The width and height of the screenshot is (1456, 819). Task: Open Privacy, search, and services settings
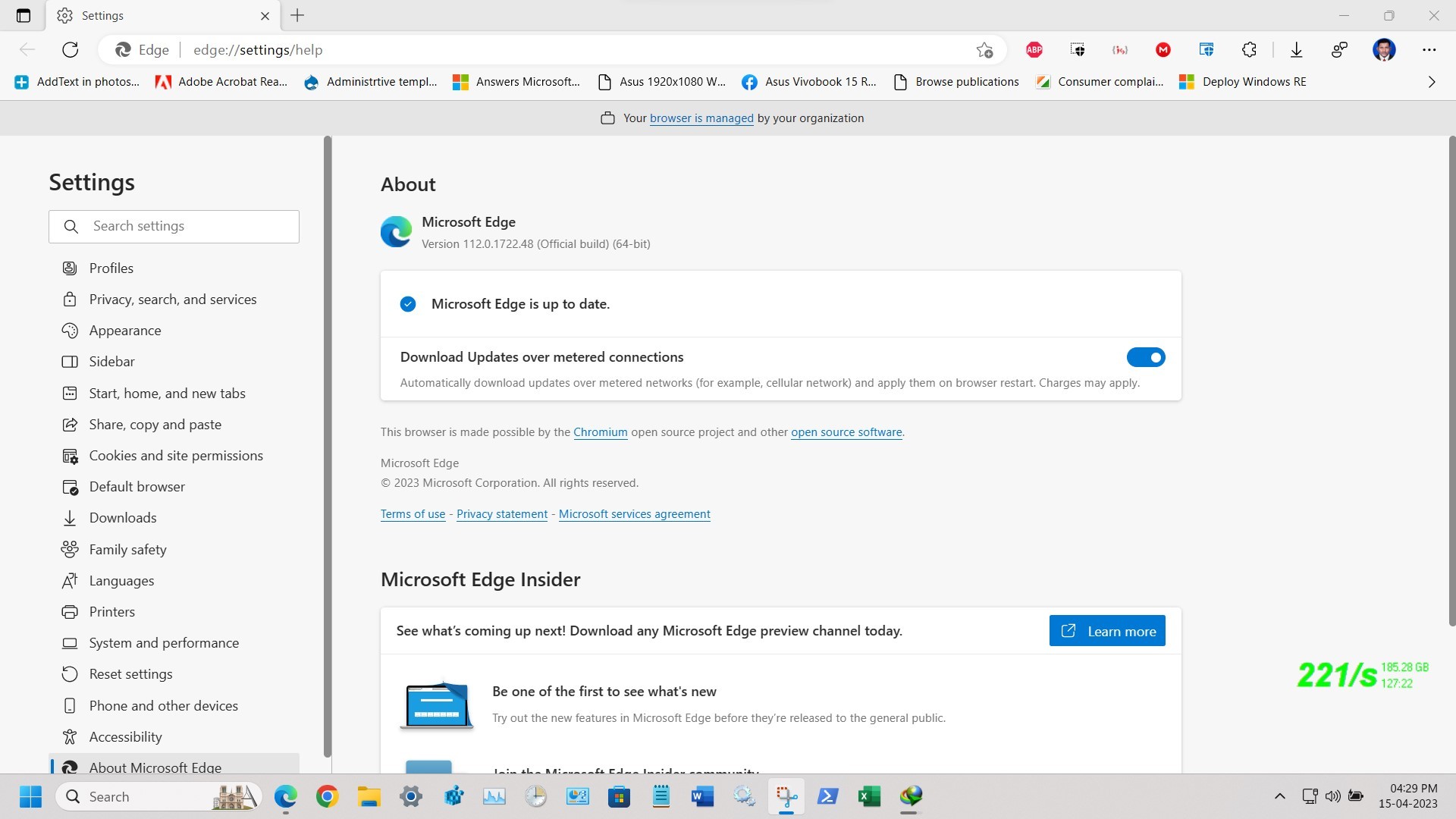pos(172,300)
